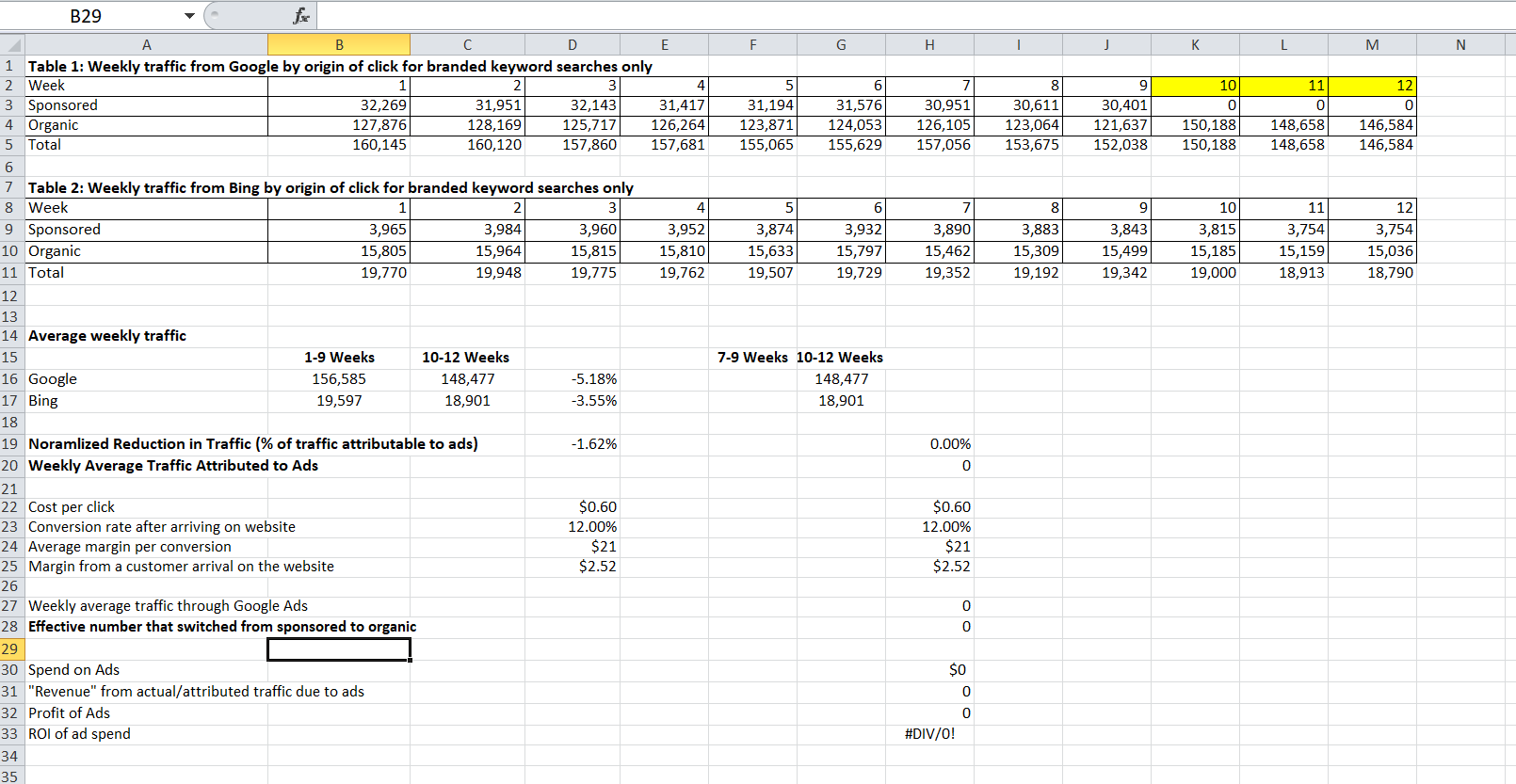Select the #DIV/0! error cell
This screenshot has width=1516, height=784.
[x=929, y=734]
